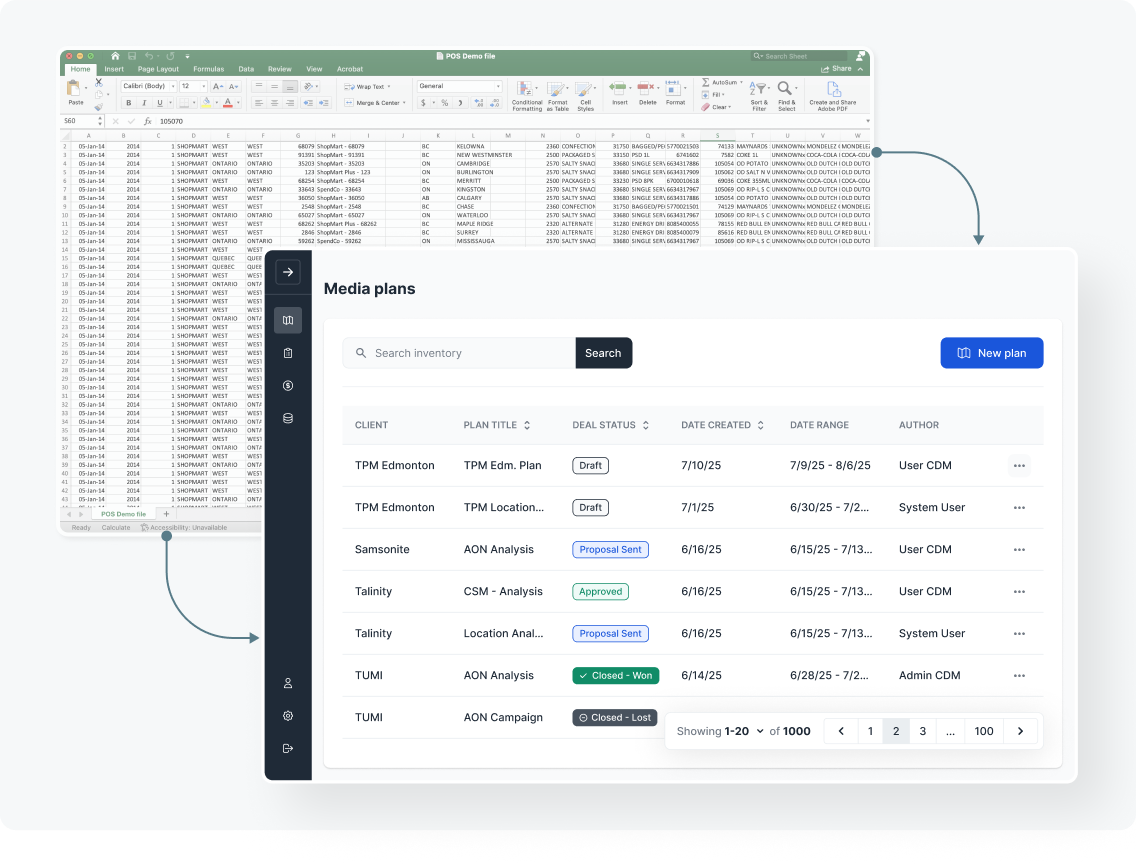Open the Media plans map icon in the sidebar
The width and height of the screenshot is (1136, 865).
288,321
